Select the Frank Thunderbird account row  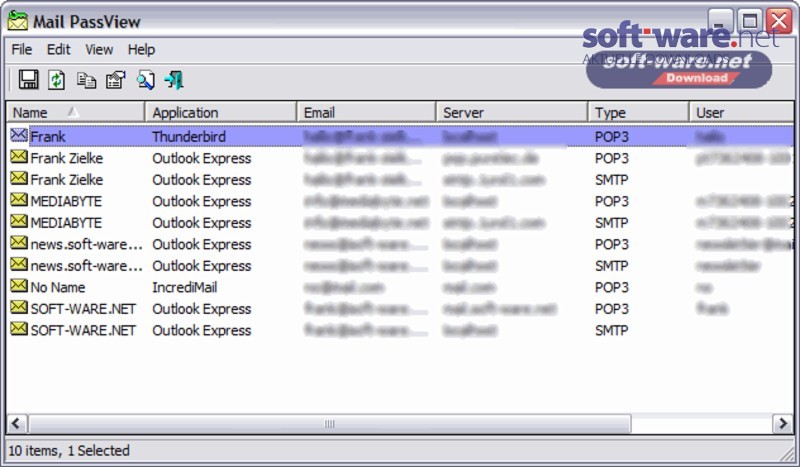(x=401, y=136)
